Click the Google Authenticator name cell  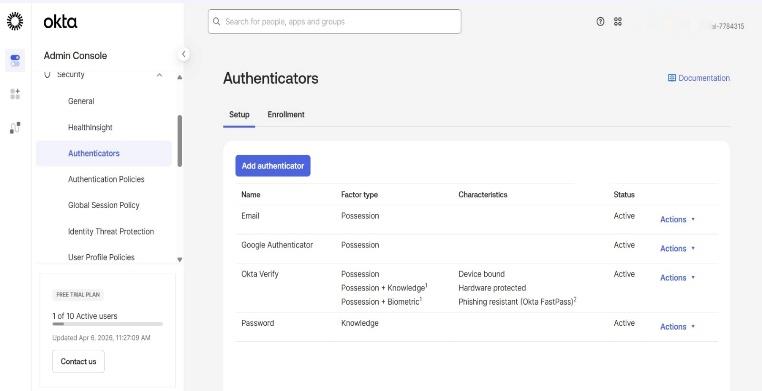click(277, 245)
